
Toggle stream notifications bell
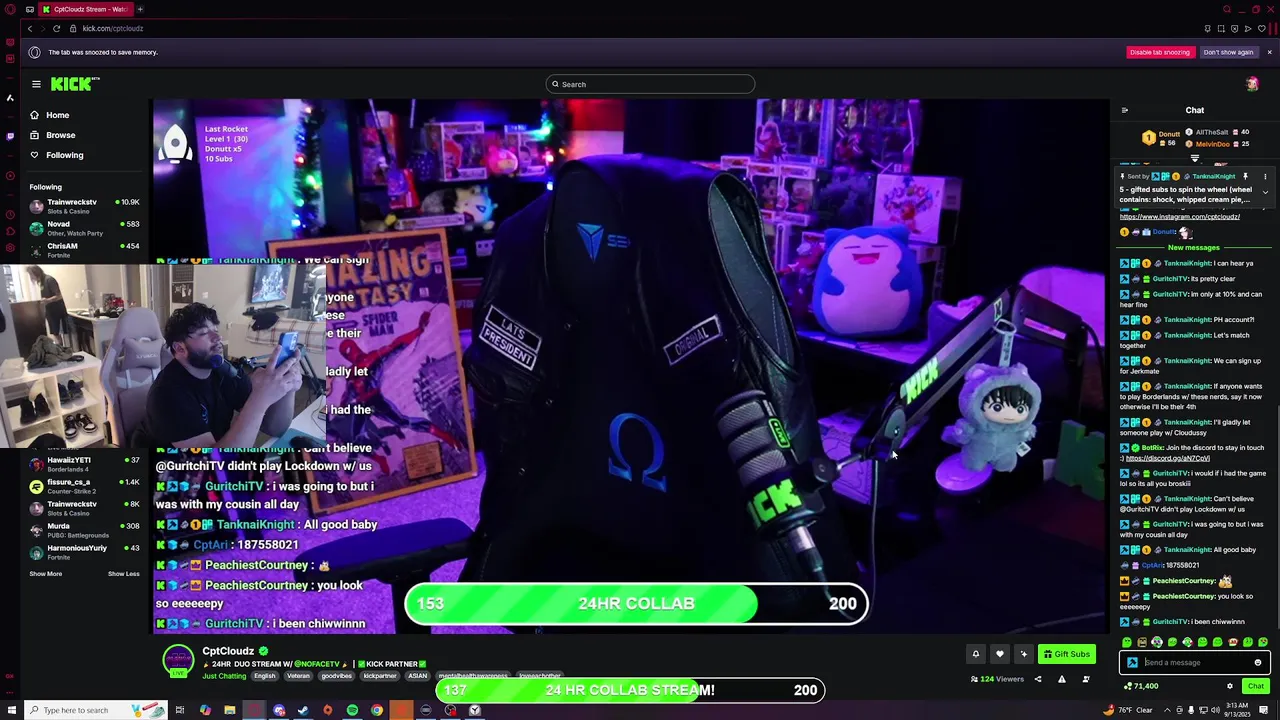point(976,654)
